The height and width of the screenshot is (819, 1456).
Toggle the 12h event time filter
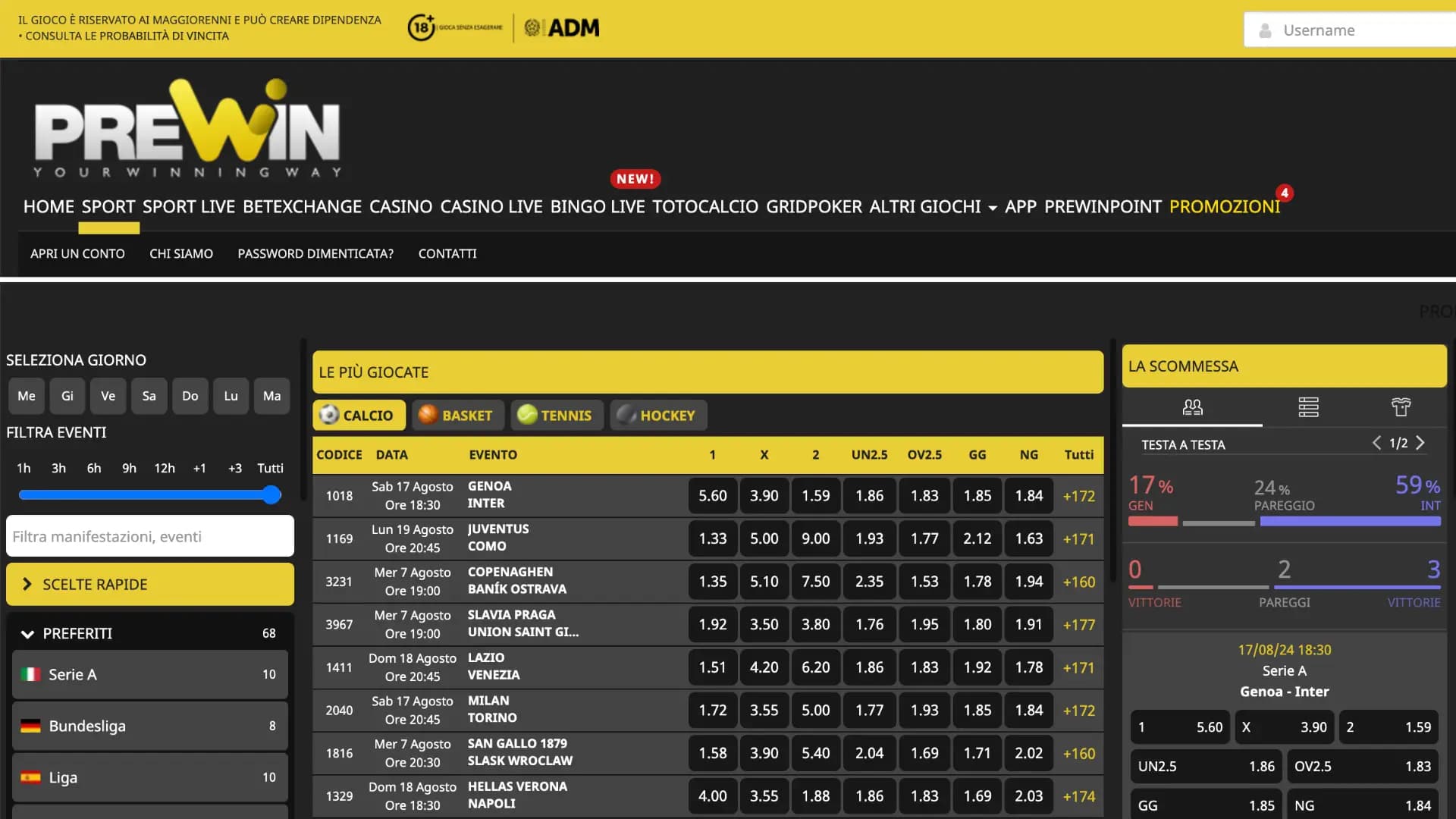[x=164, y=468]
